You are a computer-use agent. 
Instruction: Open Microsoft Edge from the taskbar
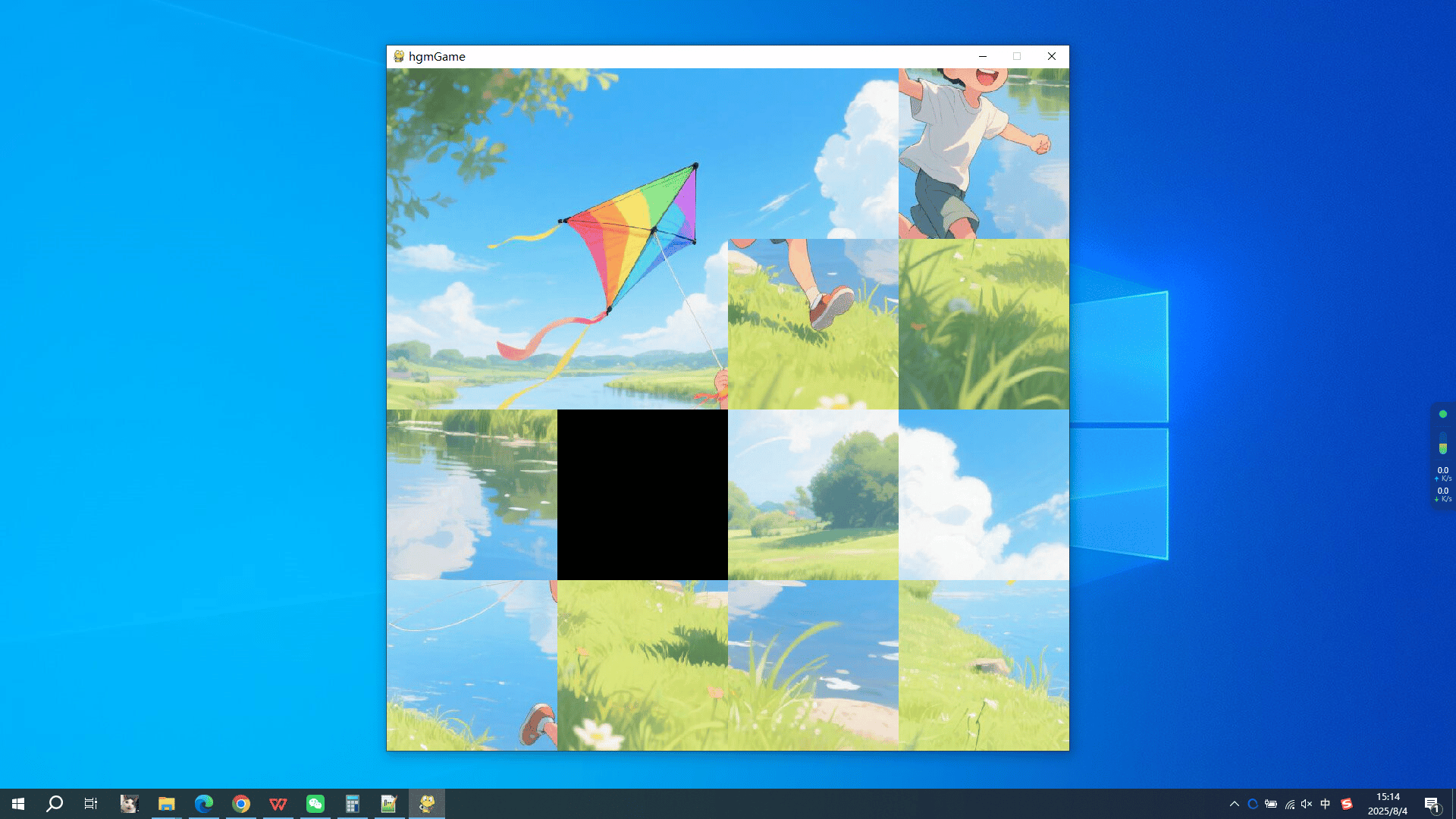[204, 803]
